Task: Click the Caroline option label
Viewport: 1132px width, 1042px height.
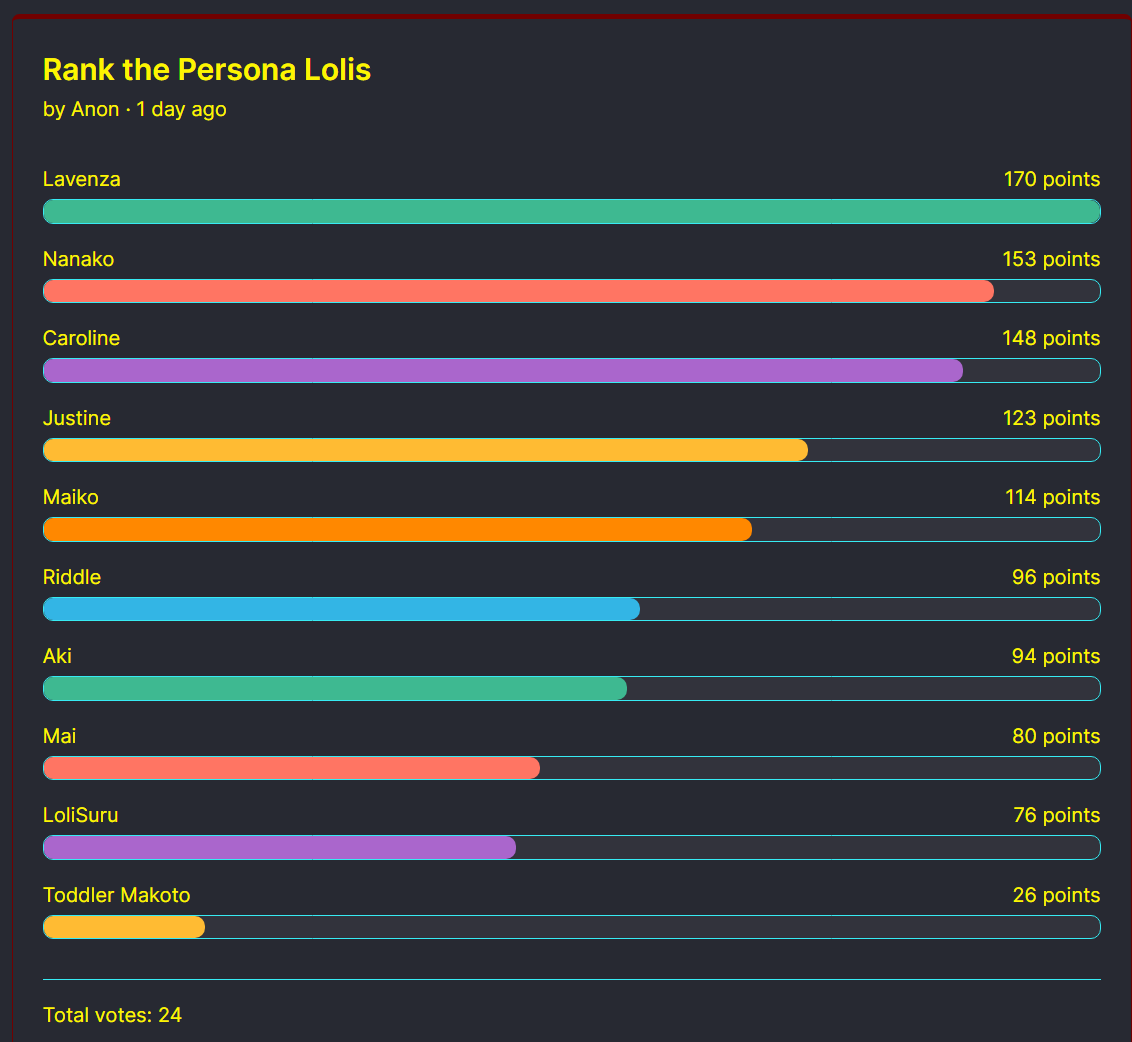Action: click(x=82, y=339)
